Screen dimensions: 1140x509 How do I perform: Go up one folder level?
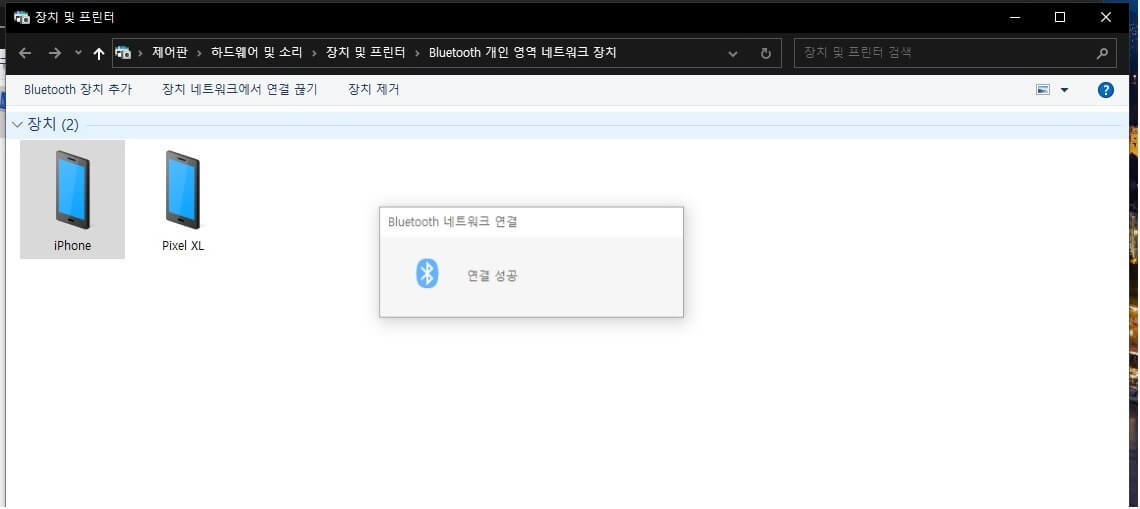pyautogui.click(x=99, y=53)
